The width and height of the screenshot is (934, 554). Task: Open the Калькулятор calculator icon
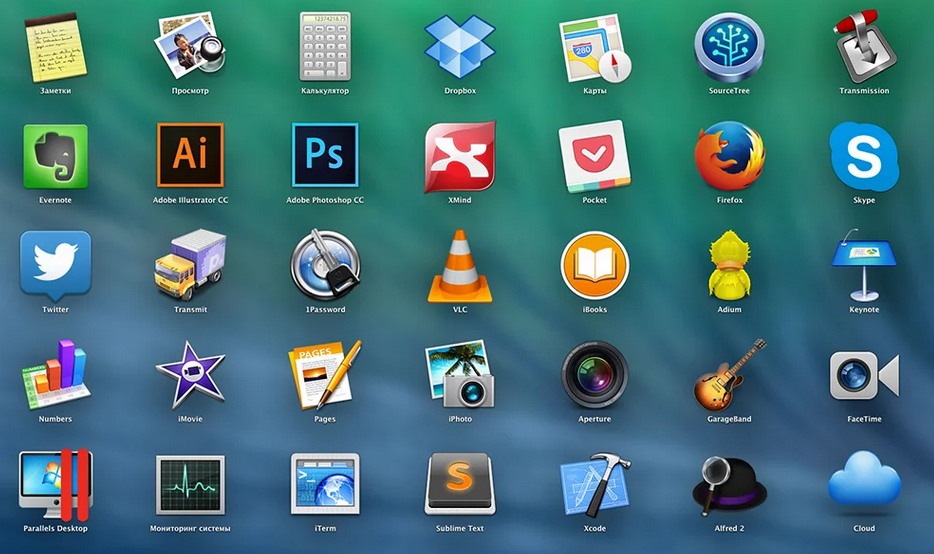point(325,46)
